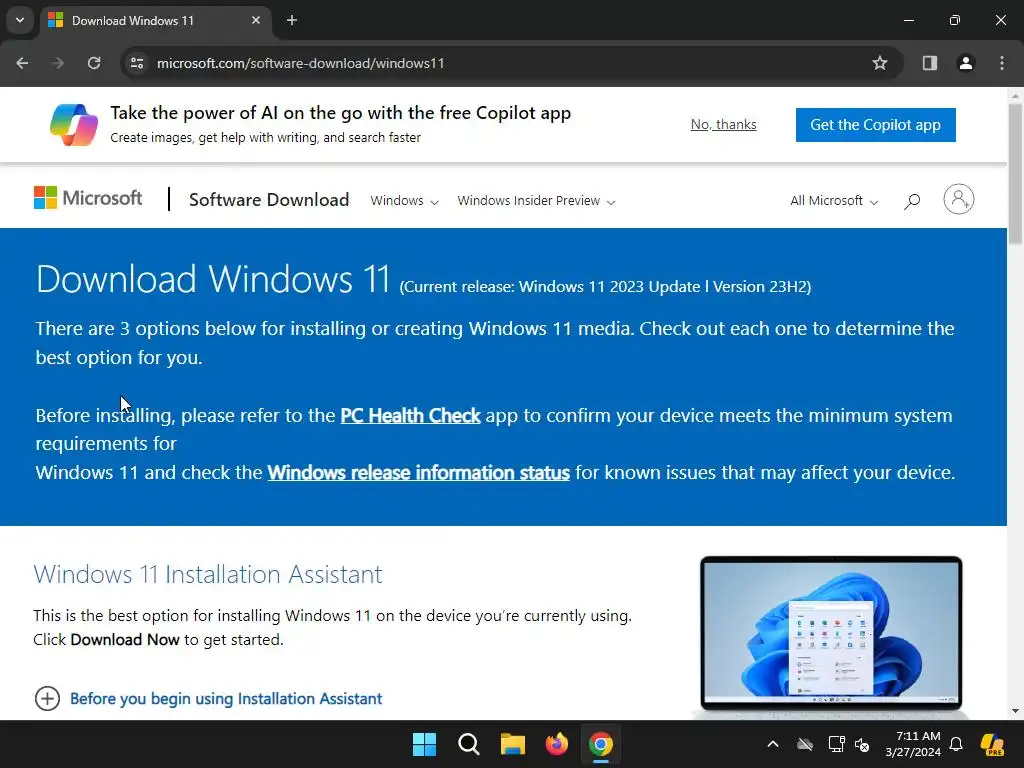Click the OneDrive cloud tray icon

805,744
